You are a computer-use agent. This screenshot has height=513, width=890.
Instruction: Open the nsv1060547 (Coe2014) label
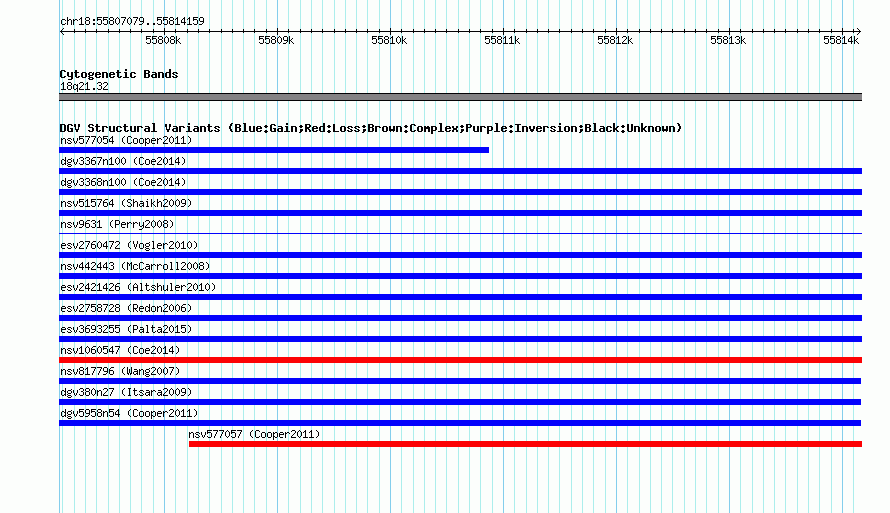click(x=120, y=350)
